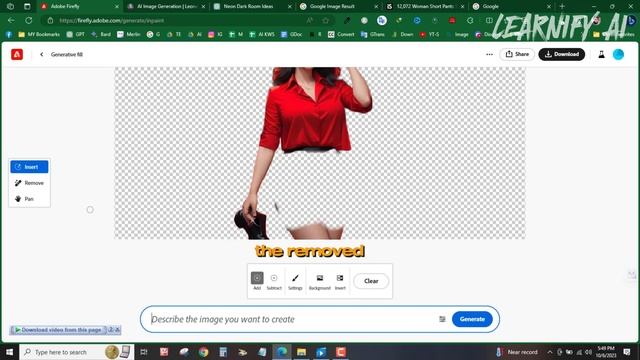
Task: Open the beta flask icon
Action: coord(601,54)
